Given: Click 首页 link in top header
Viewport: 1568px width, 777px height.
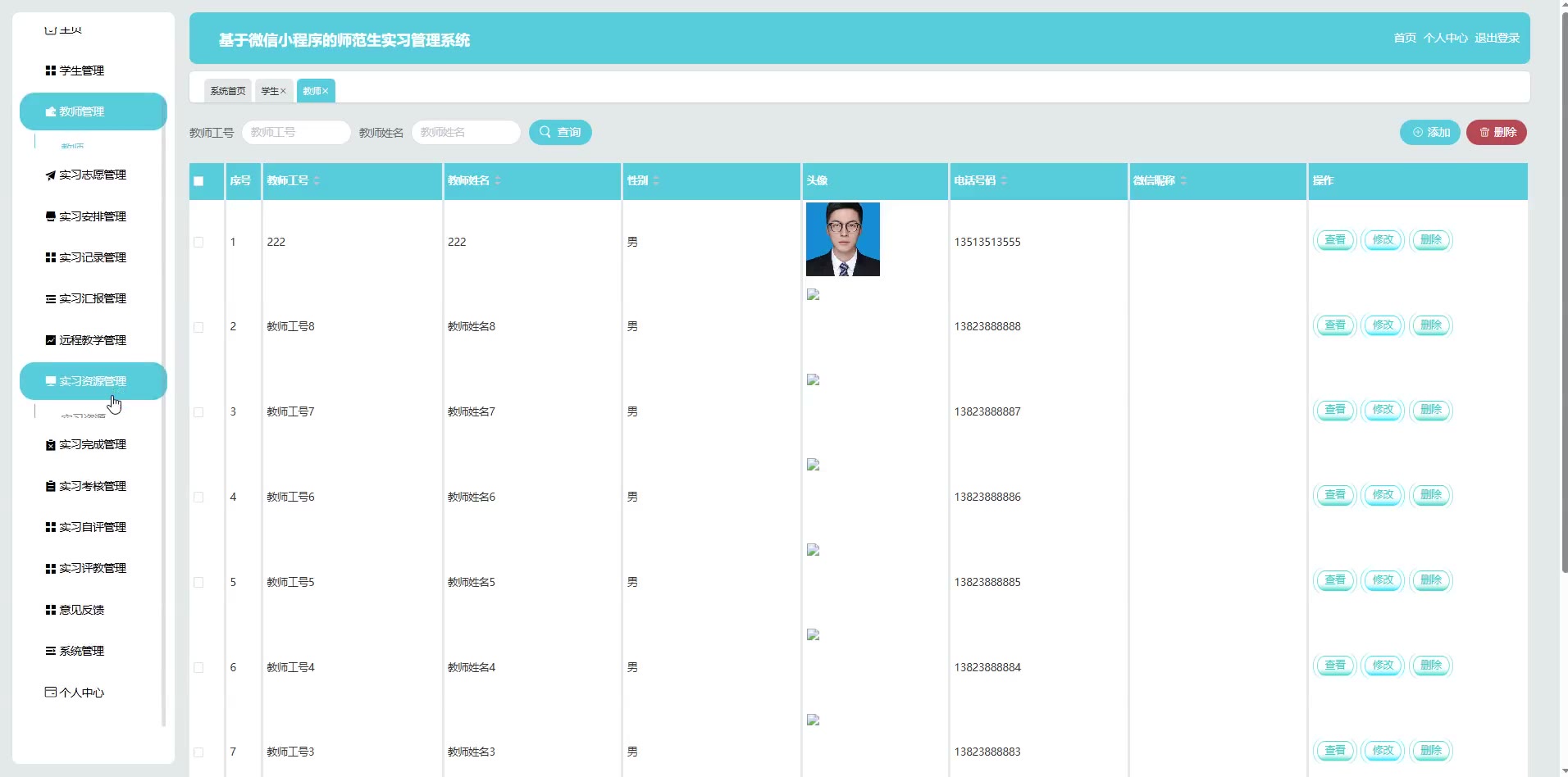Looking at the screenshot, I should tap(1405, 38).
